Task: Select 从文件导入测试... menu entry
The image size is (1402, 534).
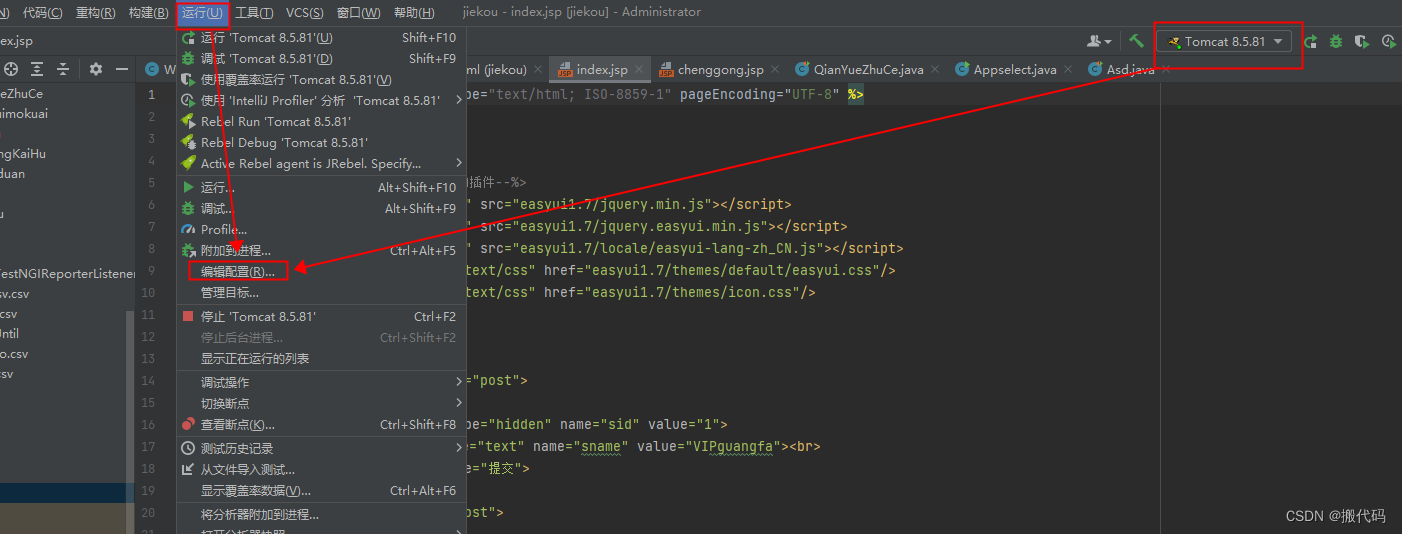Action: coord(321,469)
